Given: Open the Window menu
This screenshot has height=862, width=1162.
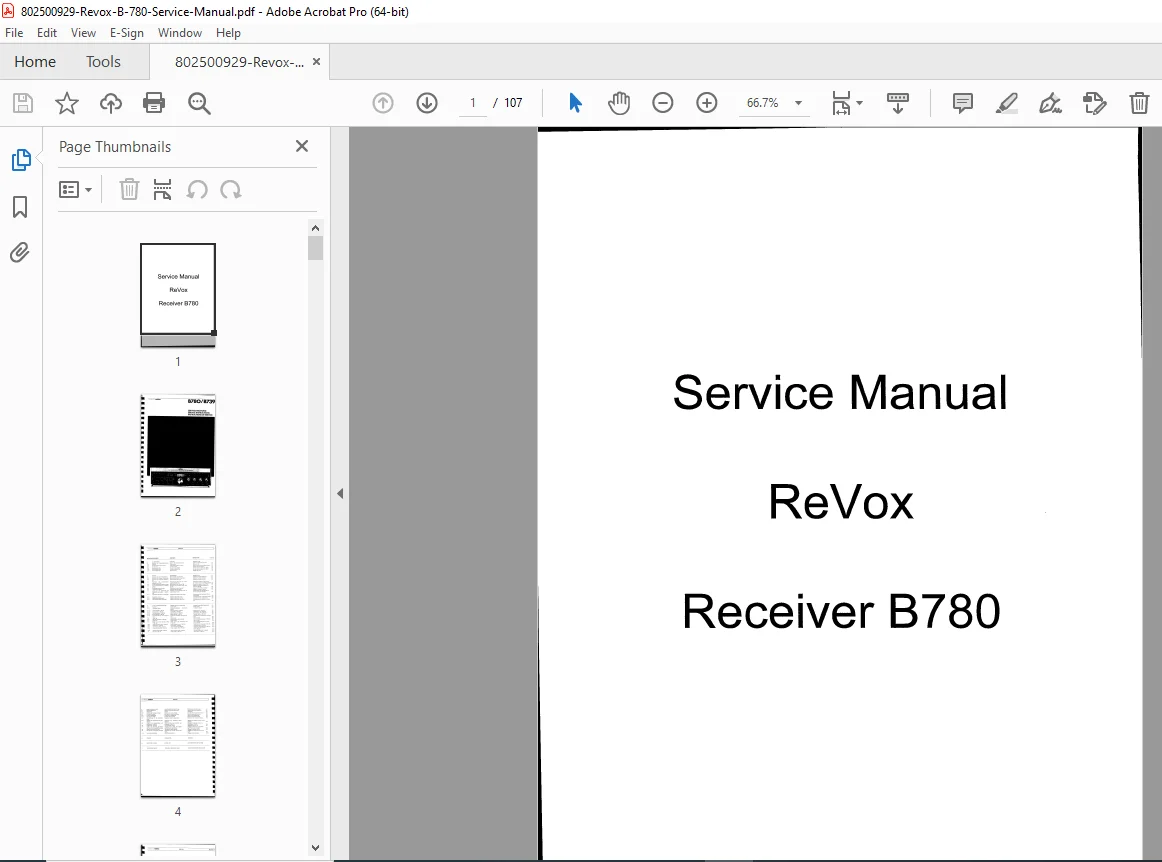Looking at the screenshot, I should click(179, 33).
